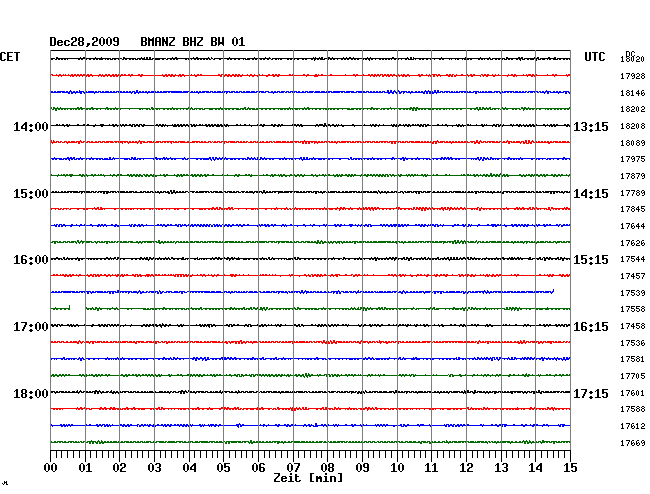The height and width of the screenshot is (494, 650).
Task: Select the DC value "17626"
Action: pos(633,243)
